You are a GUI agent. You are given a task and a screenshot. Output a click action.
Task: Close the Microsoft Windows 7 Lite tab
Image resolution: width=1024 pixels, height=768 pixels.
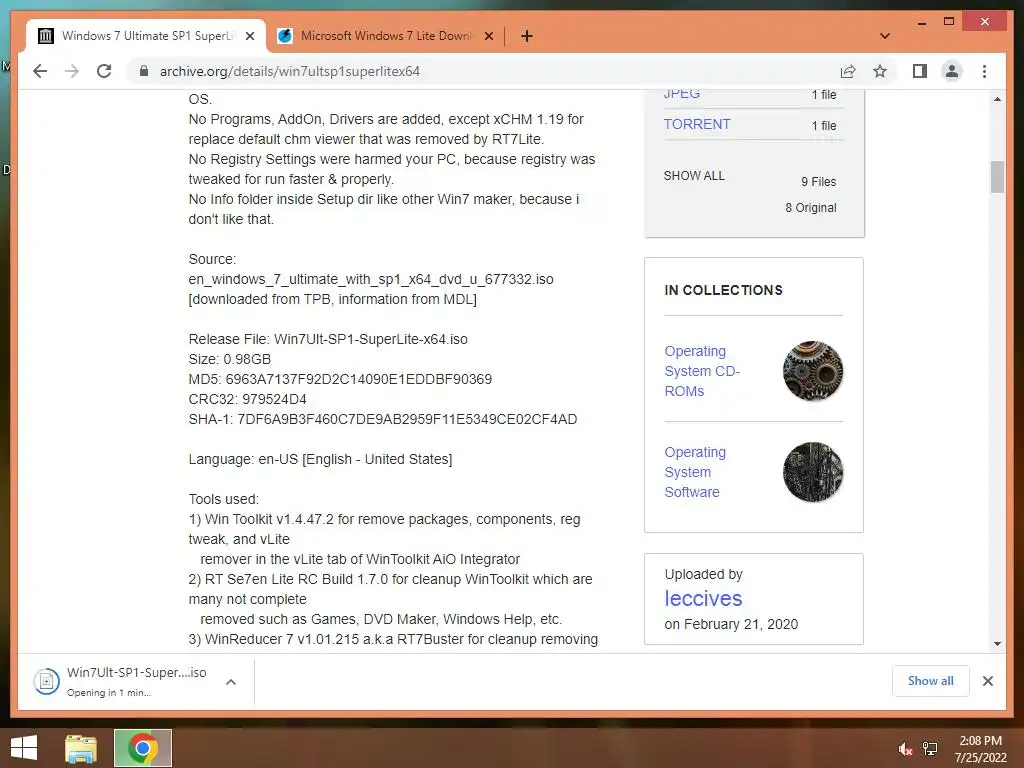488,37
